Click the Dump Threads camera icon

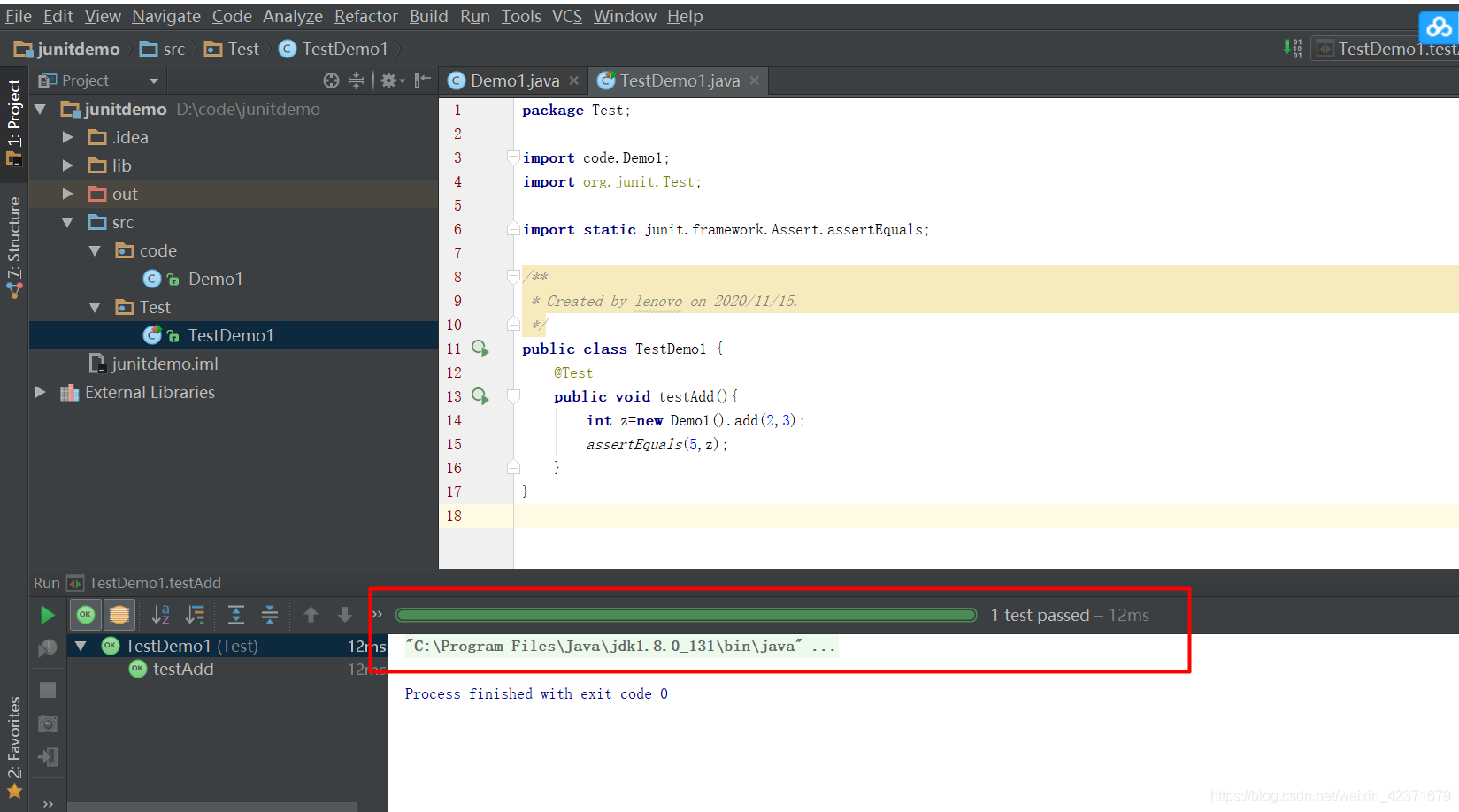click(x=48, y=724)
